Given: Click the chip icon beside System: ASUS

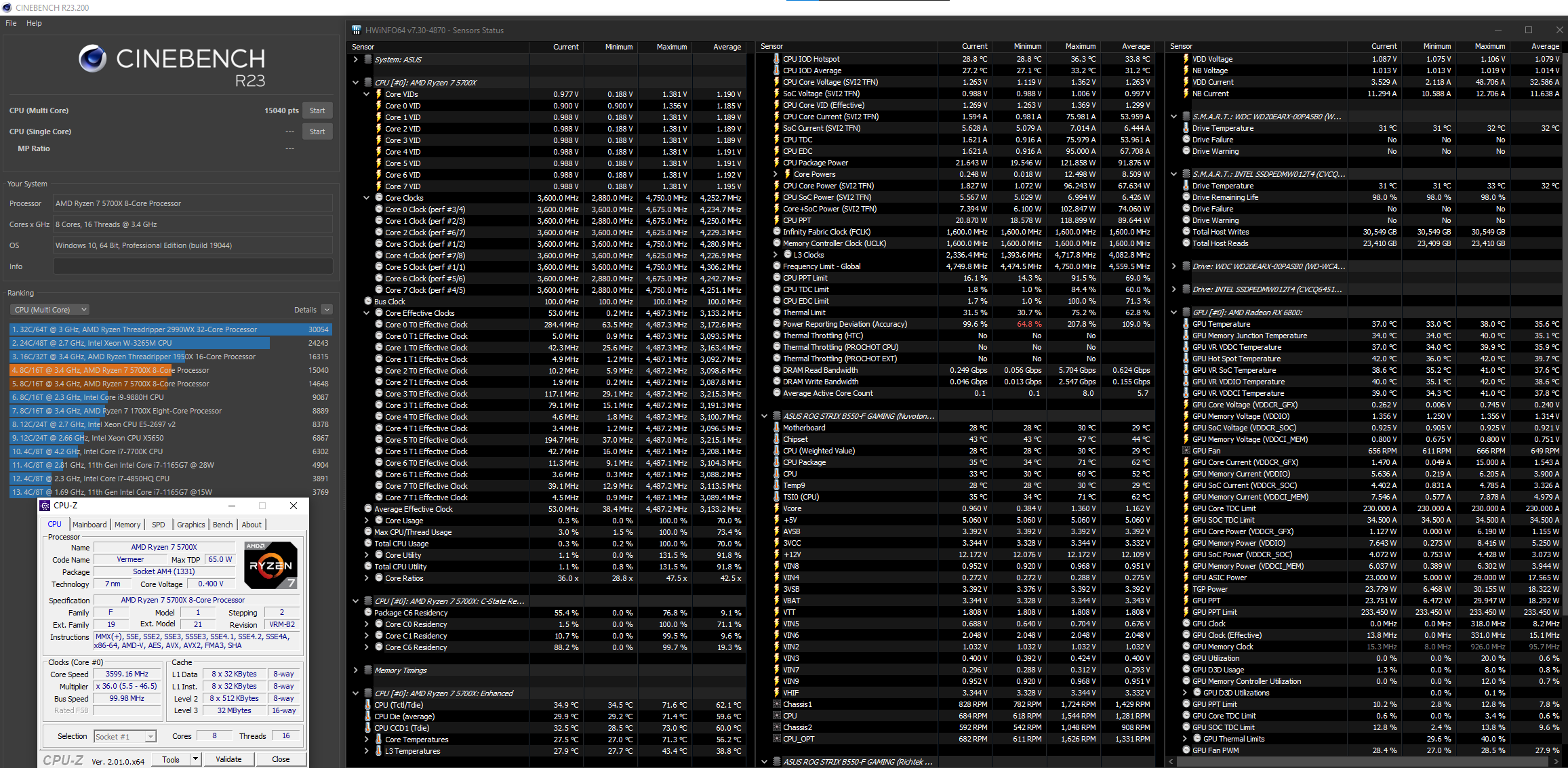Looking at the screenshot, I should pyautogui.click(x=368, y=60).
